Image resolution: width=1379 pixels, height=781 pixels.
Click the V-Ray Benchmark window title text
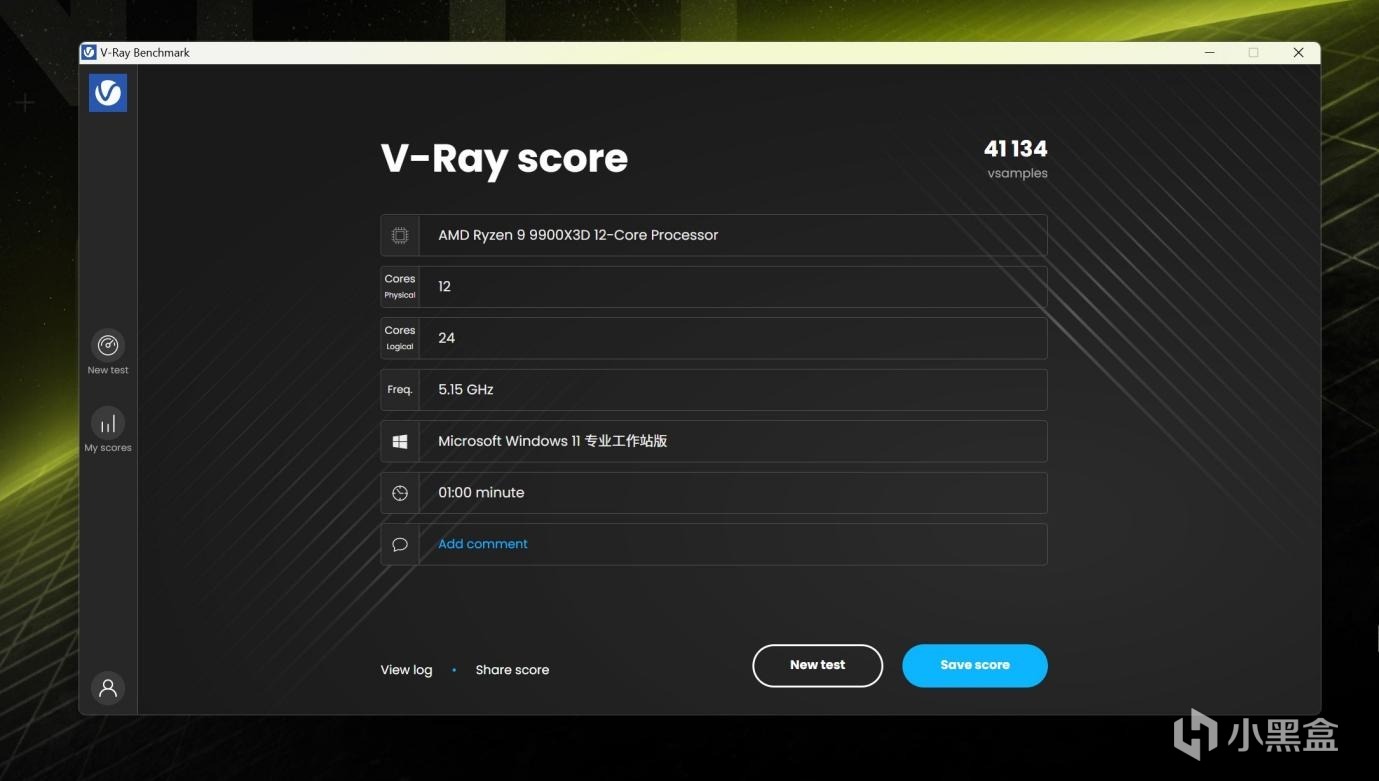click(x=145, y=53)
